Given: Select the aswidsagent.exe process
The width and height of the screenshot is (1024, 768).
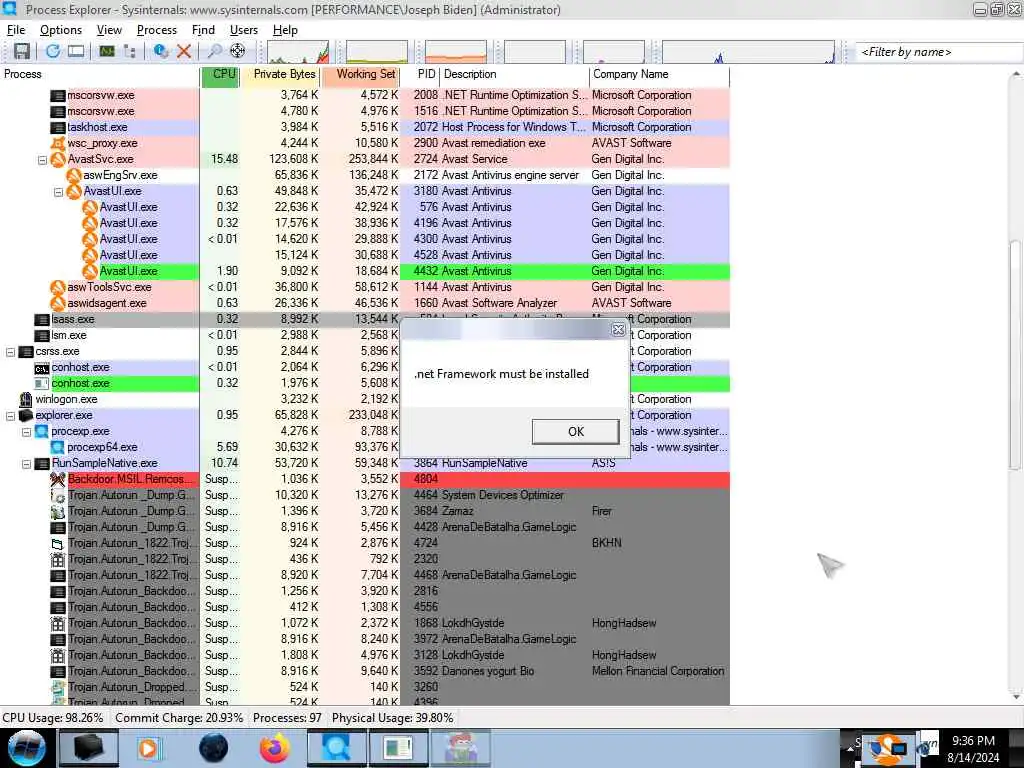Looking at the screenshot, I should pyautogui.click(x=364, y=303).
